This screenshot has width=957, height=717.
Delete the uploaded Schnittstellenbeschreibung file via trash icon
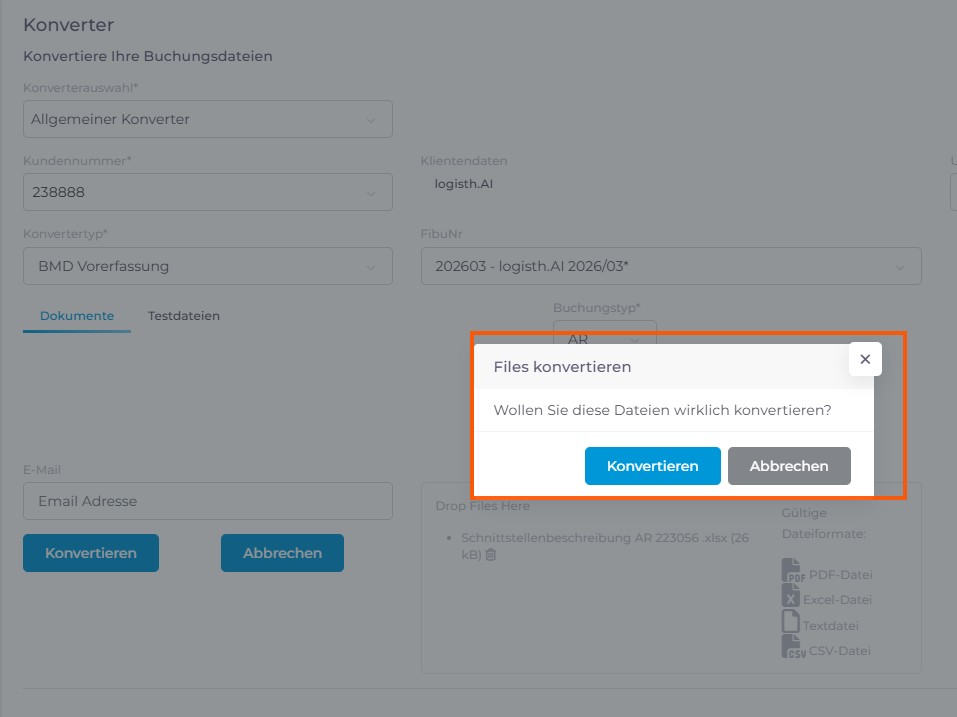point(491,555)
